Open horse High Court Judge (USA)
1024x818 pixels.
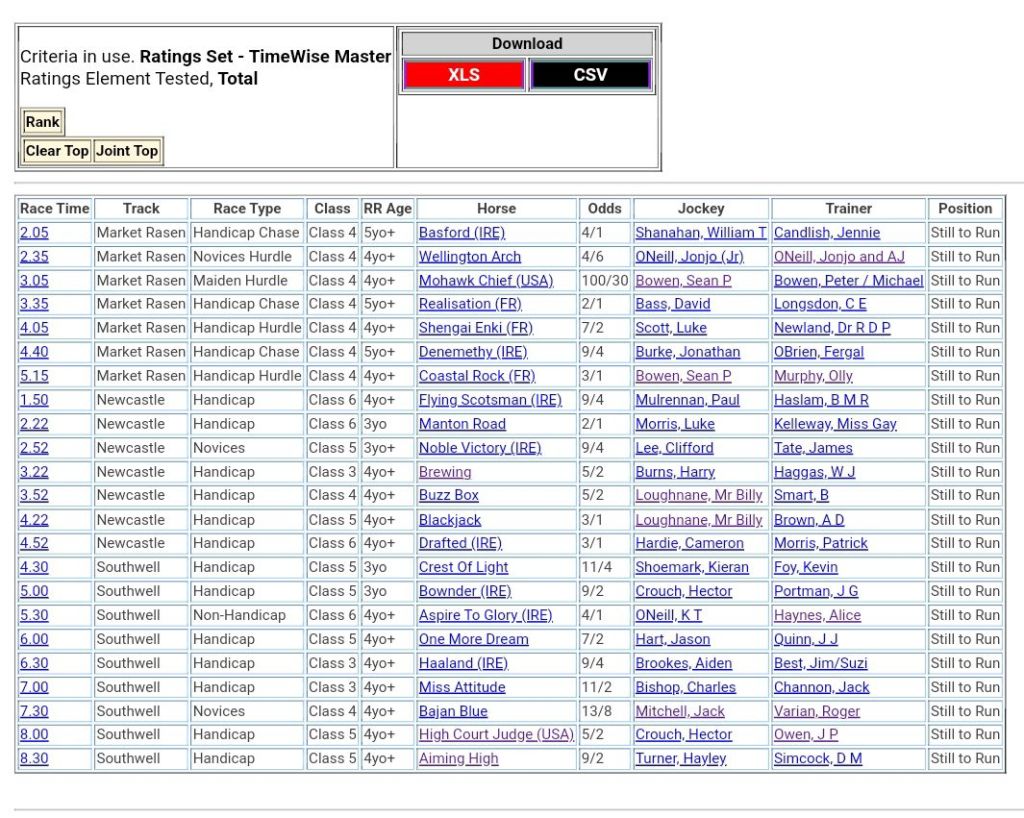pyautogui.click(x=496, y=735)
